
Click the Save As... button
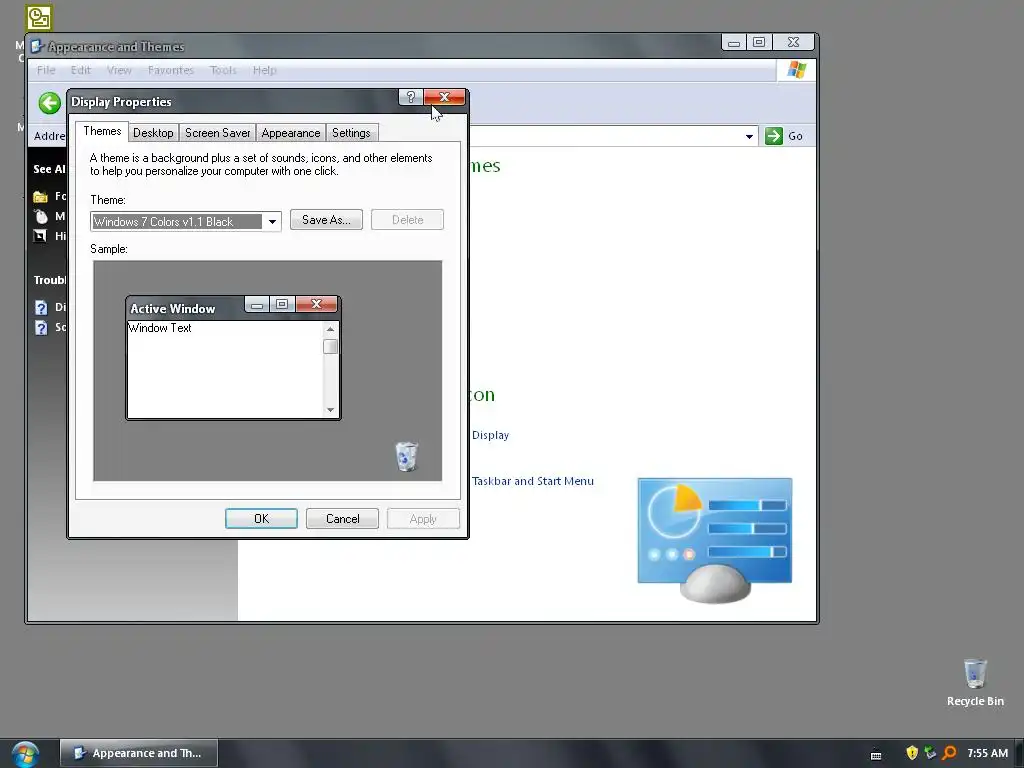pos(326,220)
